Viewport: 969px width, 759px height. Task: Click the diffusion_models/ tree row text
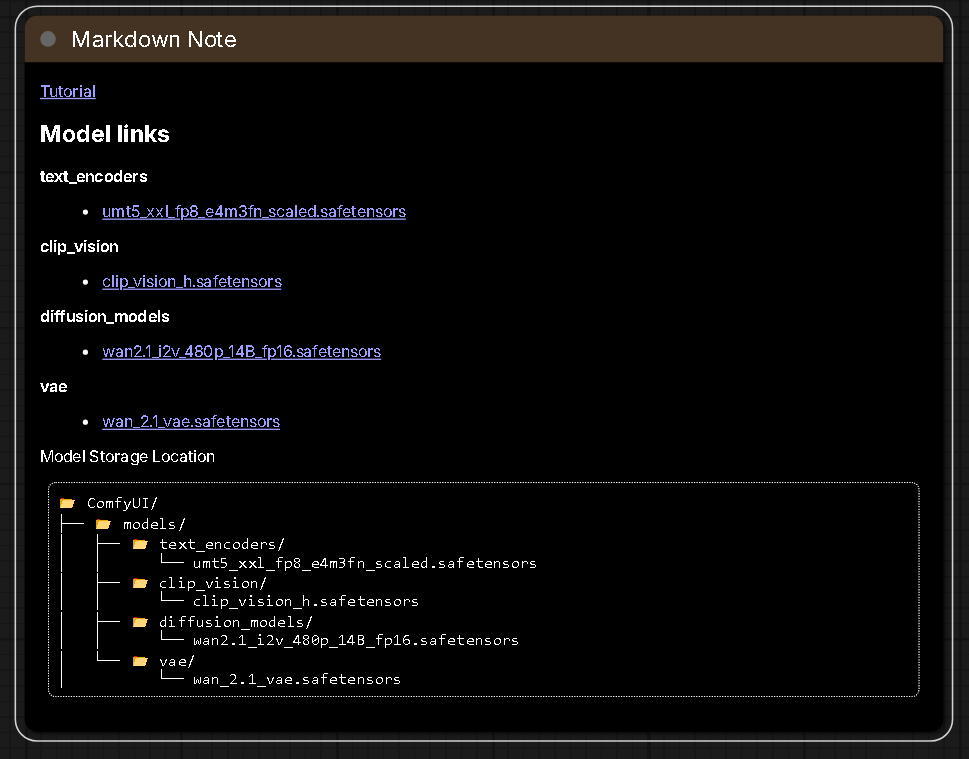236,622
